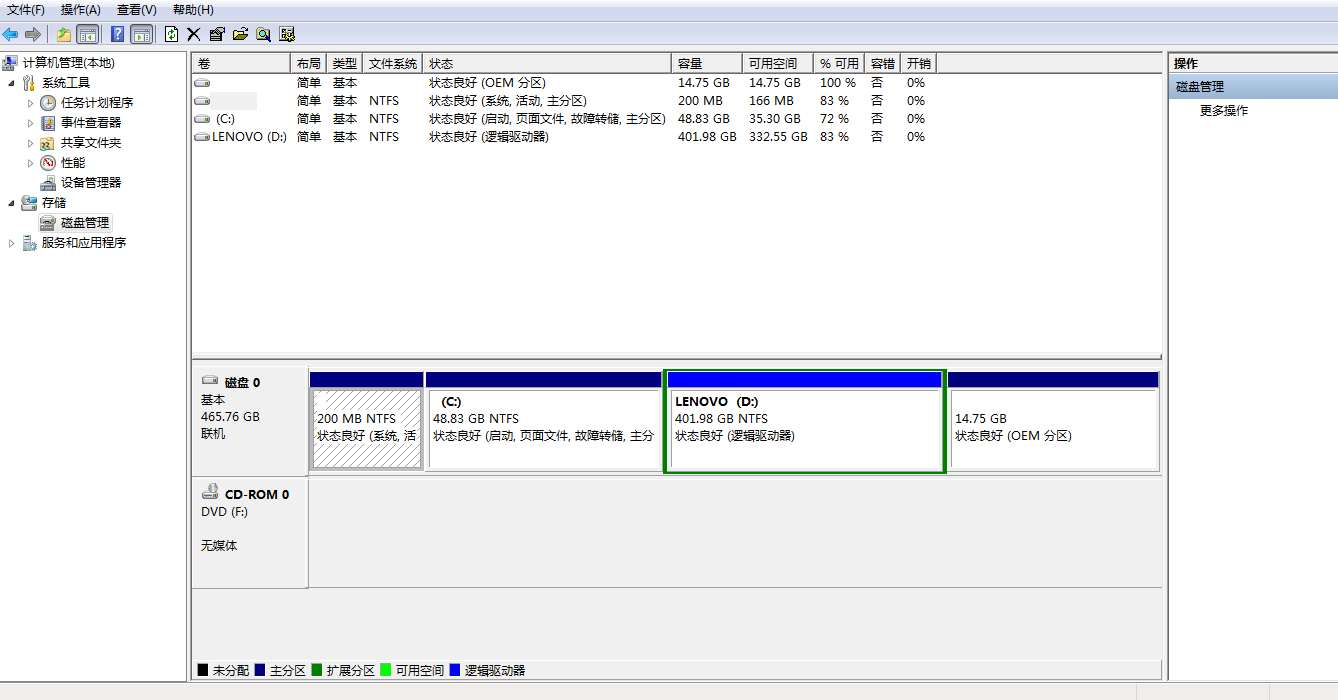Click the magnifier search toolbar icon

pos(263,34)
